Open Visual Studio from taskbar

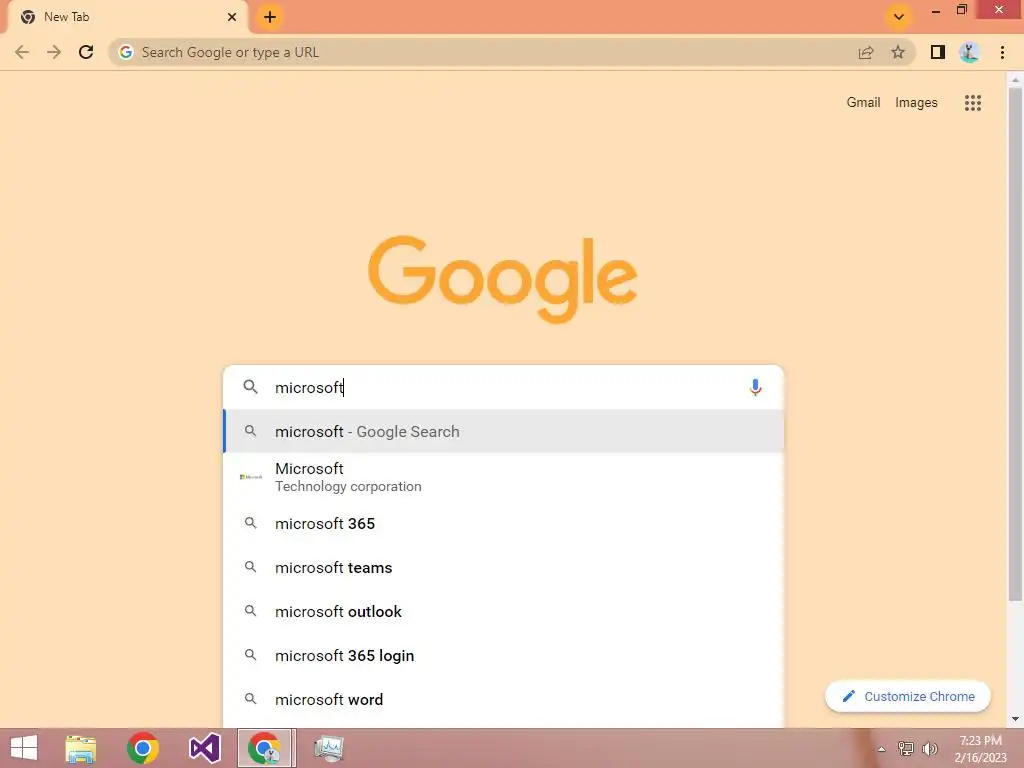tap(204, 748)
